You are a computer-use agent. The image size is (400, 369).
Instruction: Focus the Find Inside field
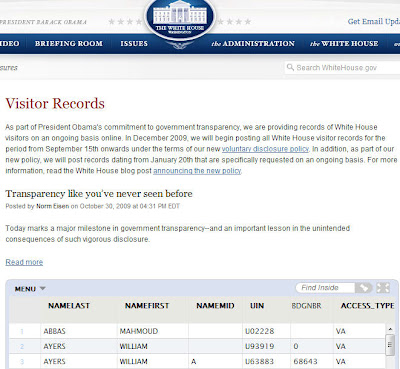[x=325, y=288]
